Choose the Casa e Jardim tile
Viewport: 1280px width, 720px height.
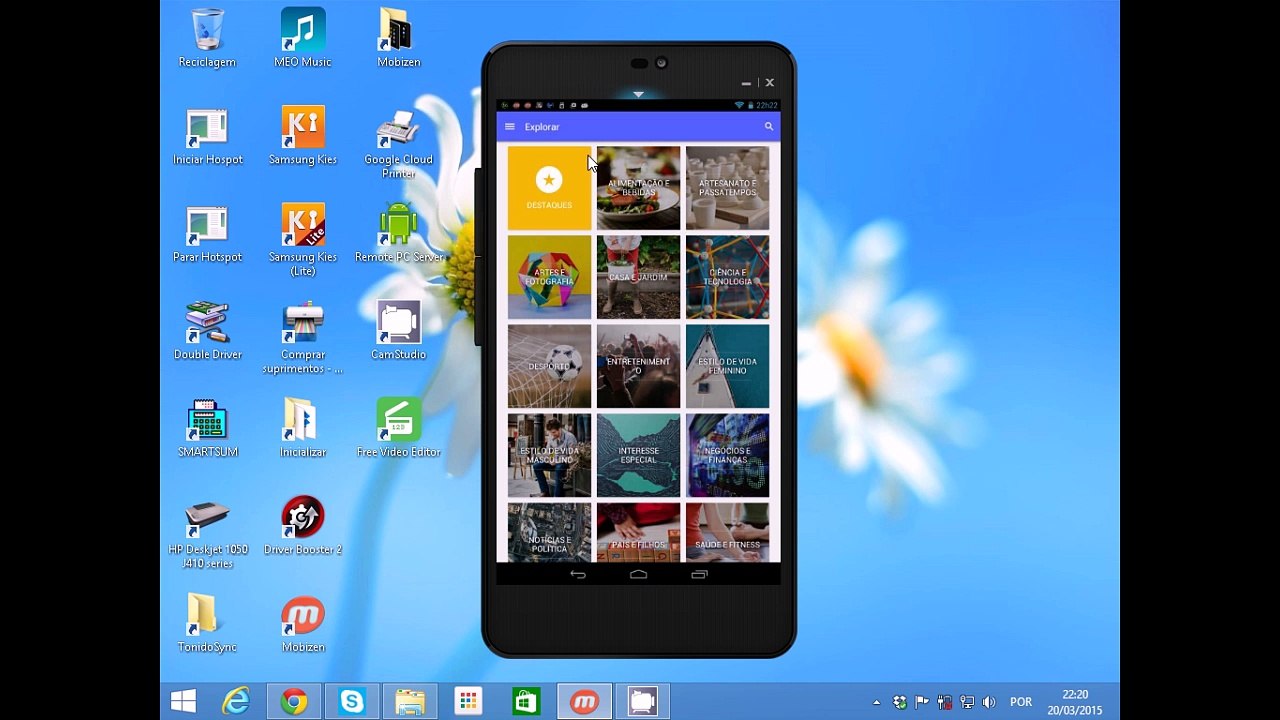pos(638,277)
